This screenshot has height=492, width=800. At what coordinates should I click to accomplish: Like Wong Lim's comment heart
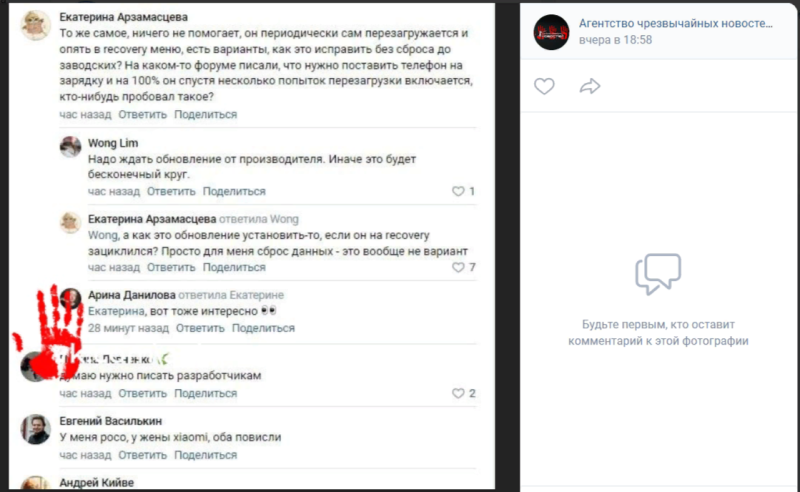coord(459,191)
